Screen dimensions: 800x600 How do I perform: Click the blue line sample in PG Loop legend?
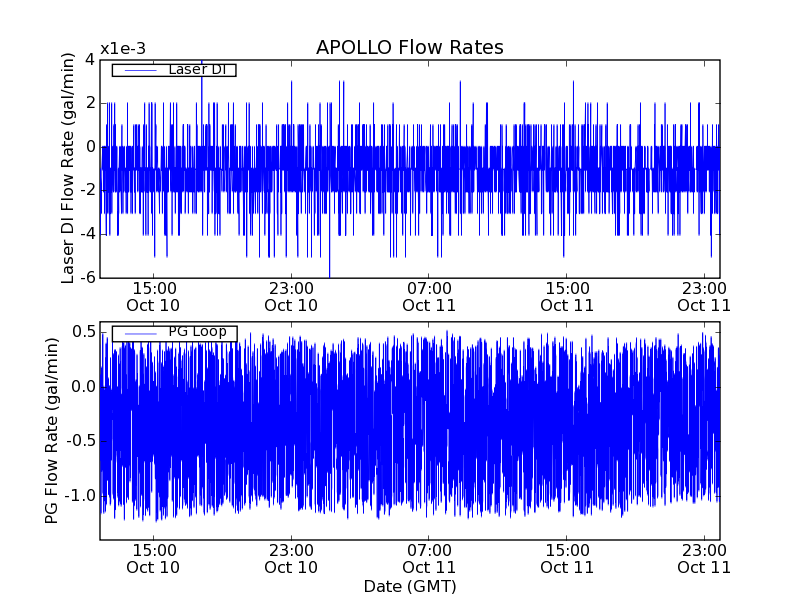point(138,333)
